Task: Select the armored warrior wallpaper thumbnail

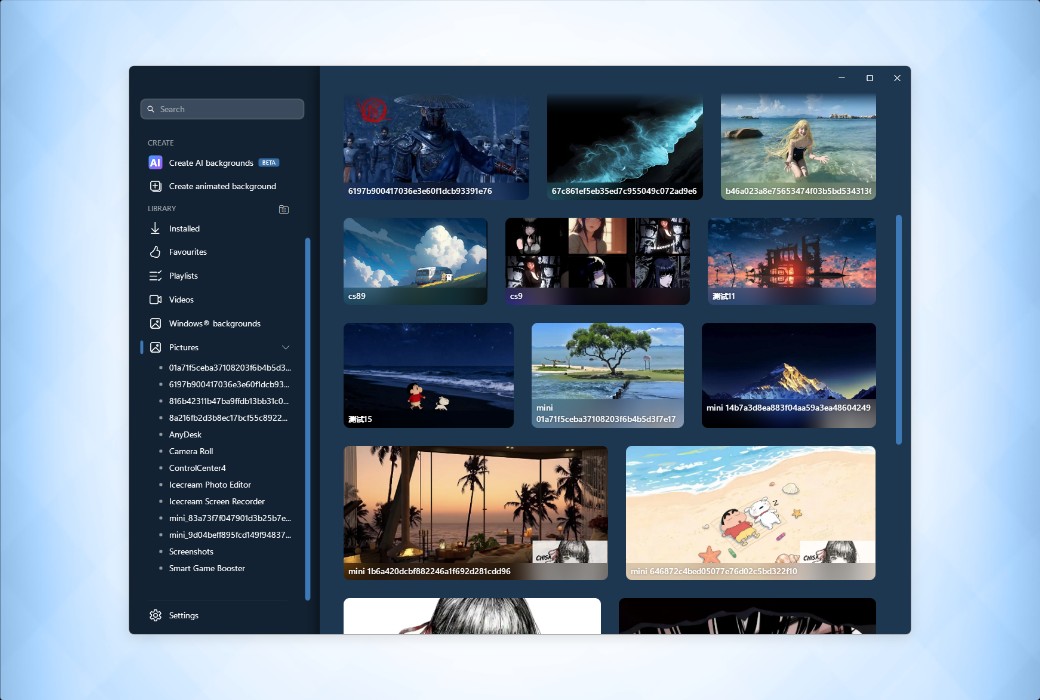Action: 436,147
